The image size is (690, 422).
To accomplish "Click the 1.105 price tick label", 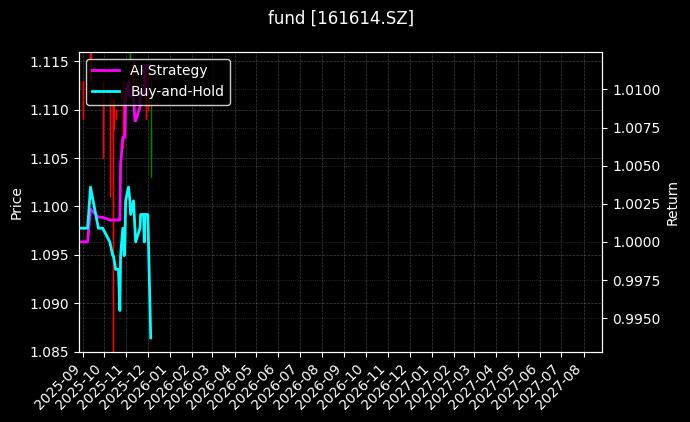I will (x=49, y=158).
